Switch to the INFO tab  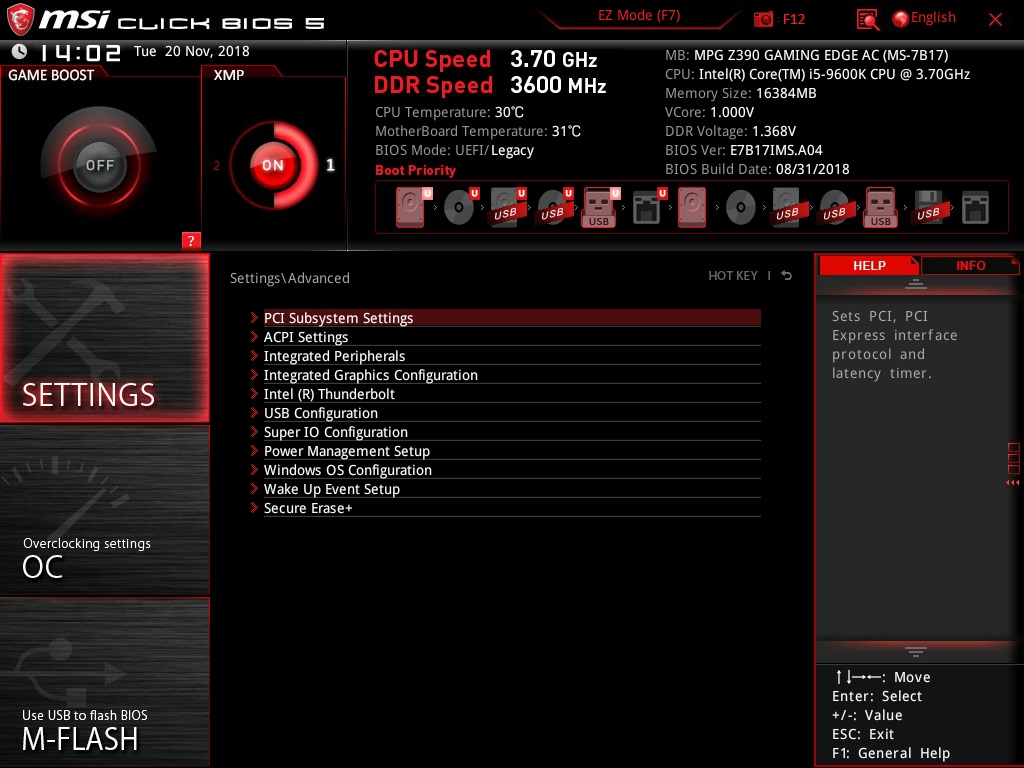970,266
